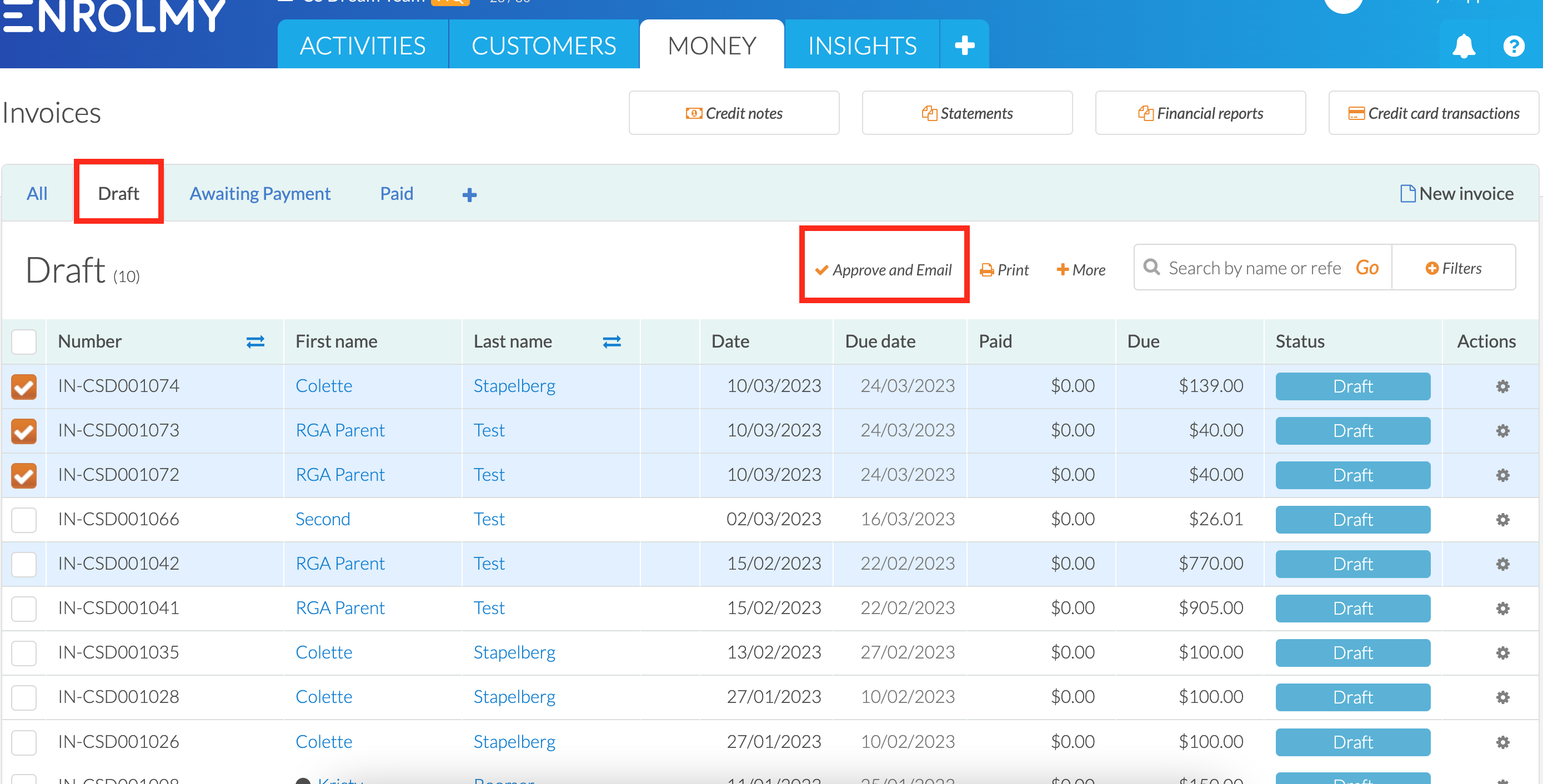Click the Due date column header

pos(880,341)
